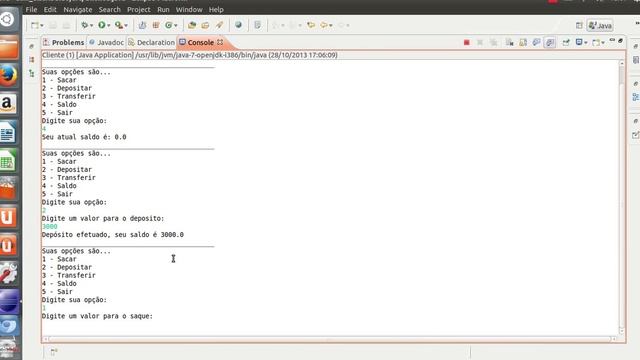Click the Open Type toolbar icon
640x360 pixels.
[192, 25]
